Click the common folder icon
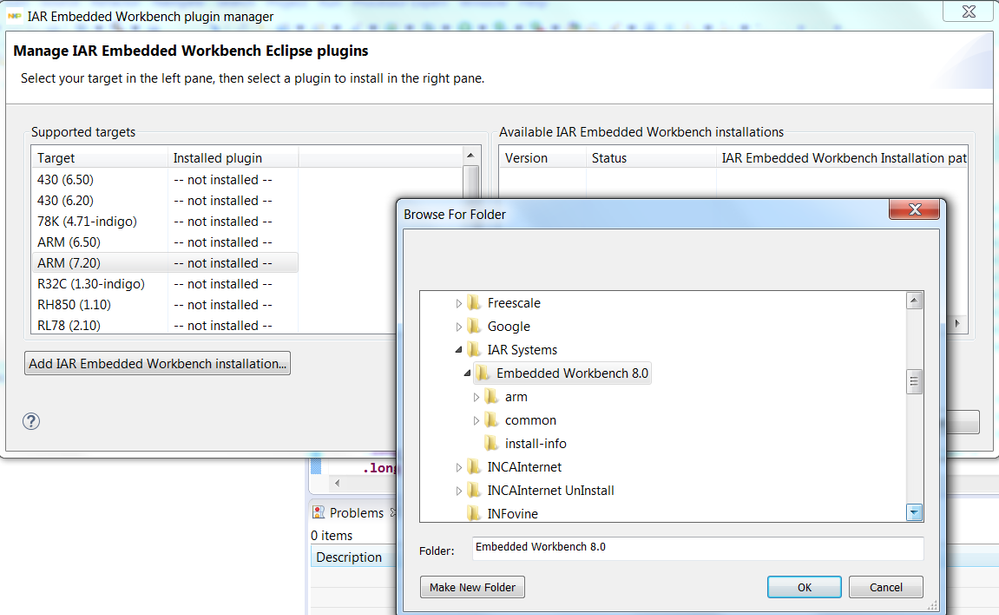This screenshot has width=999, height=615. pyautogui.click(x=491, y=420)
